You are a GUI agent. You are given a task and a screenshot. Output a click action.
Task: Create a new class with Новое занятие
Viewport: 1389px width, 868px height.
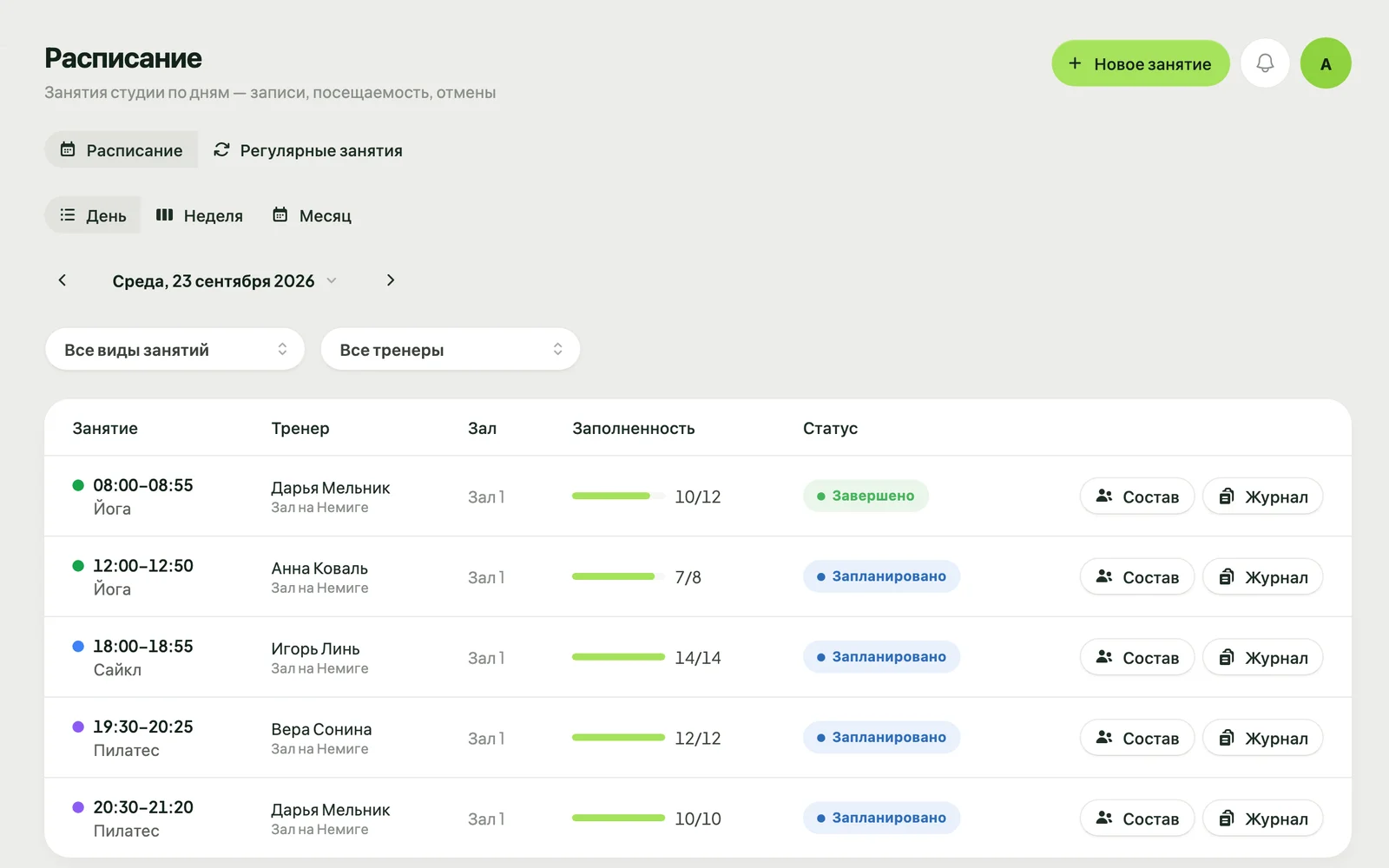[1141, 63]
